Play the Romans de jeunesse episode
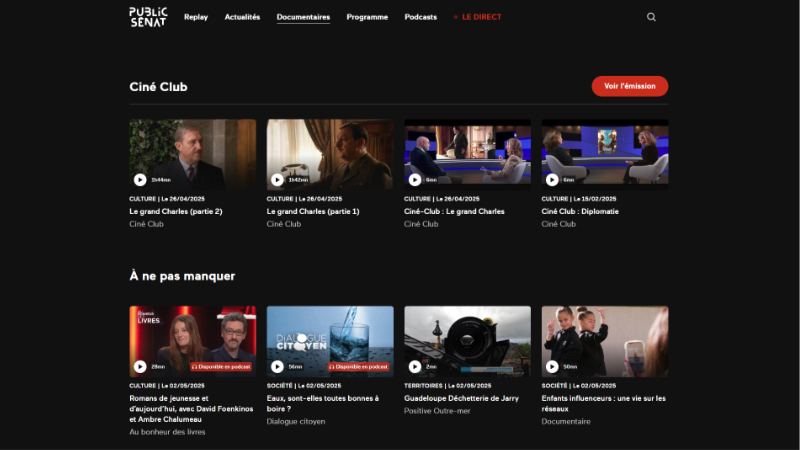The image size is (800, 450). point(140,366)
